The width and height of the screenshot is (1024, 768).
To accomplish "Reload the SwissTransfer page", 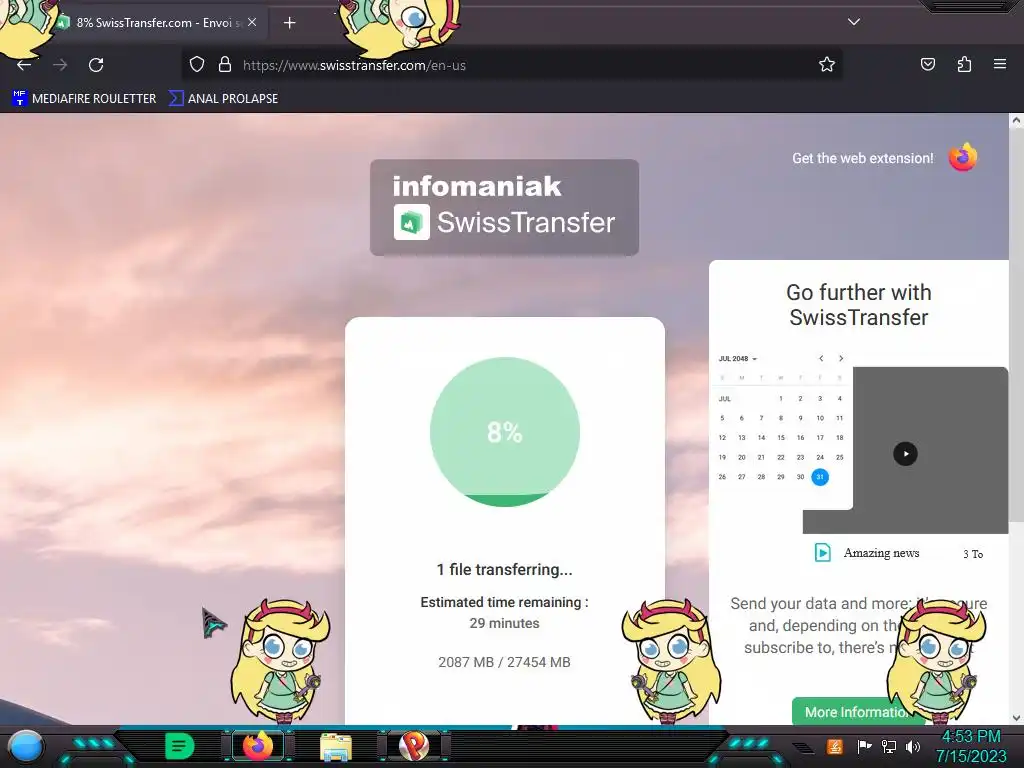I will point(96,65).
